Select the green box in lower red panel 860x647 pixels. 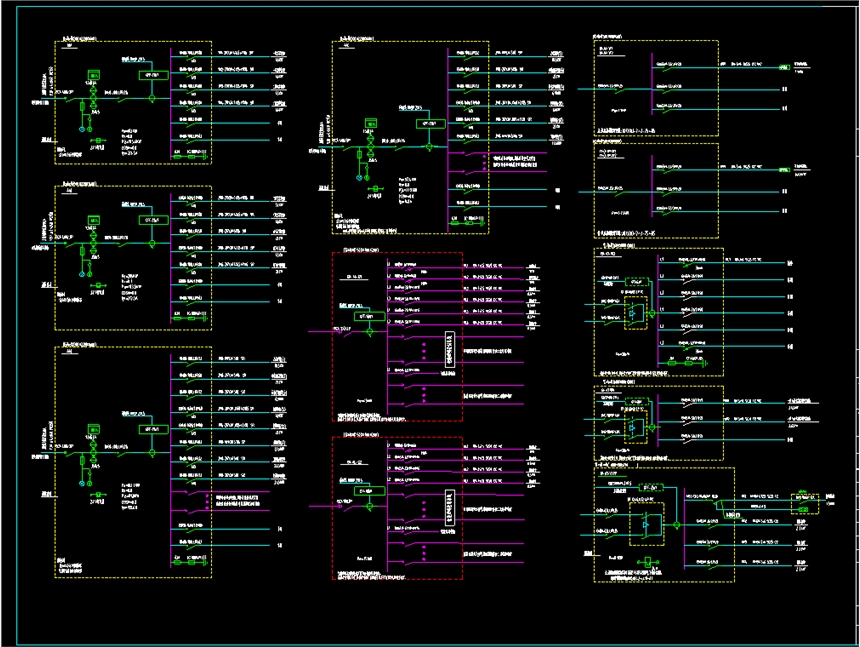pos(368,489)
